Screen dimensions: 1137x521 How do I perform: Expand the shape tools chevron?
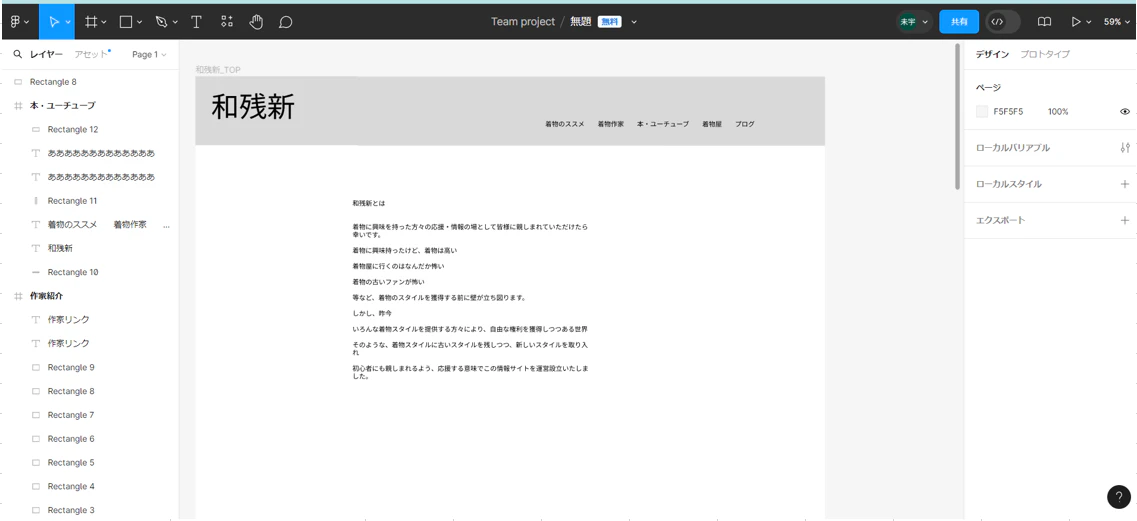point(140,22)
